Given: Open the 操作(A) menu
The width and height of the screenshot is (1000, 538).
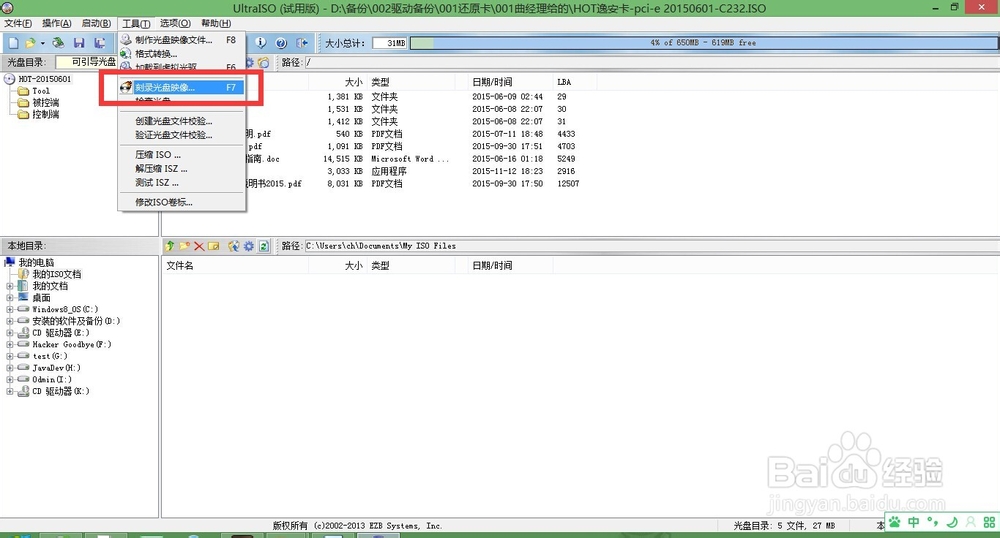Looking at the screenshot, I should tap(57, 23).
